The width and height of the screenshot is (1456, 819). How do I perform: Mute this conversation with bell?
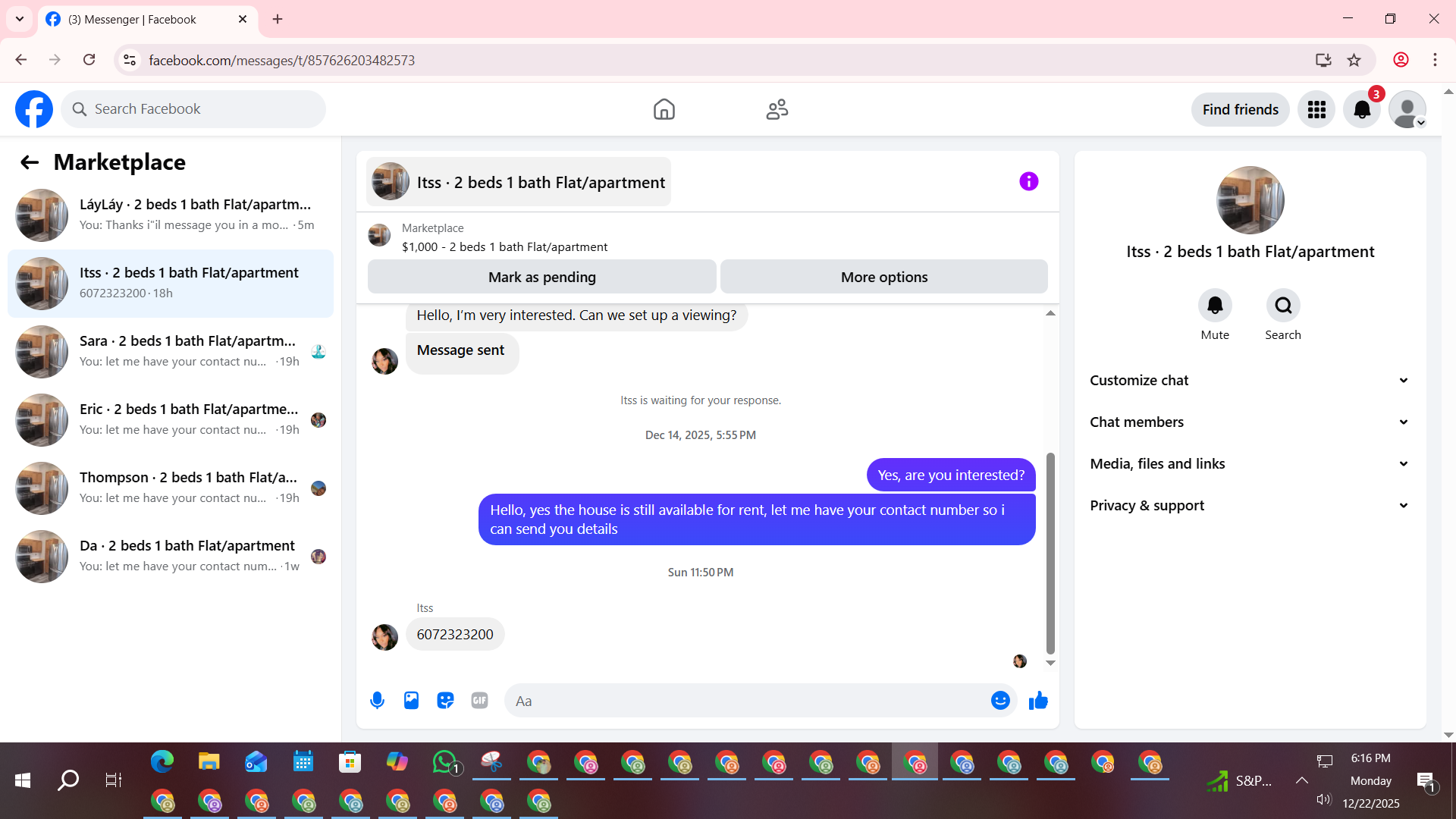pyautogui.click(x=1214, y=306)
